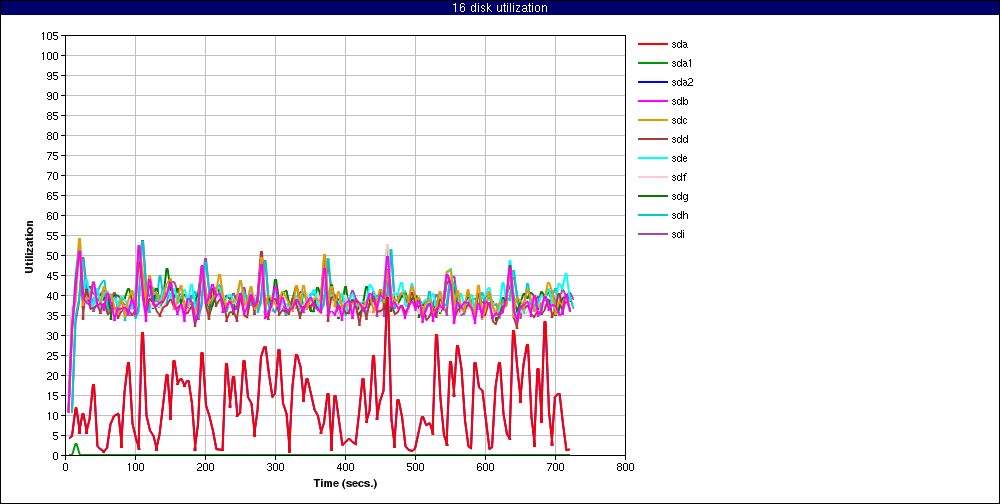Click the orange sdc legend line swatch
This screenshot has width=1000, height=504.
(x=652, y=121)
